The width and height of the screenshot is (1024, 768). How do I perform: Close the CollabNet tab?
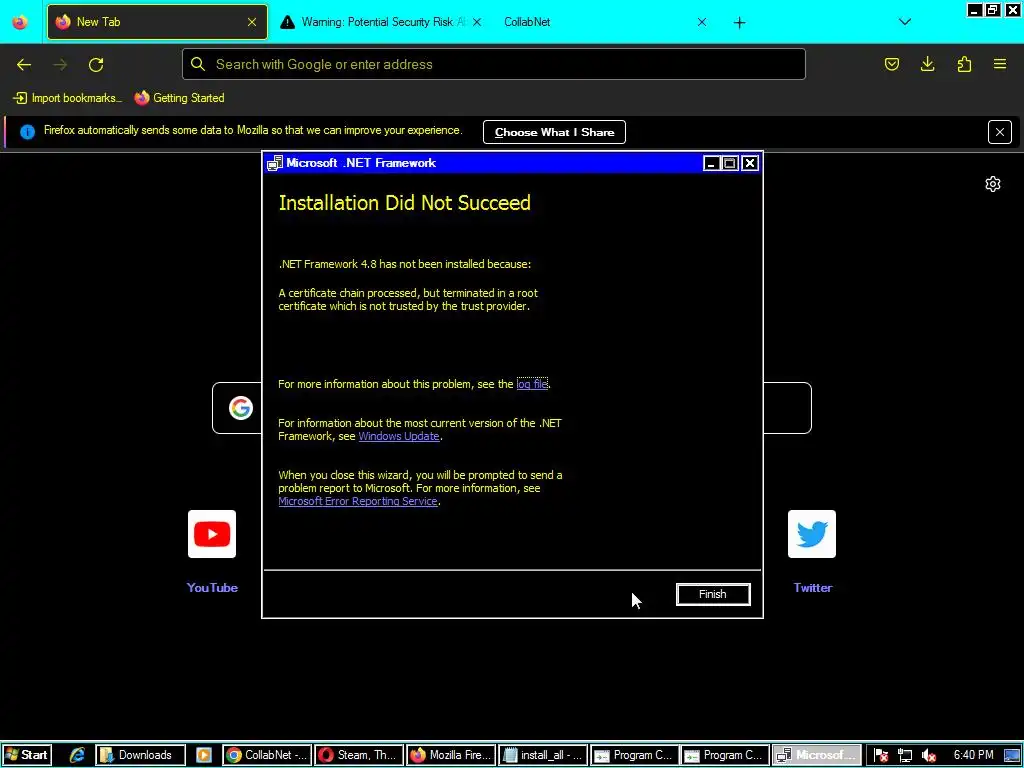click(701, 22)
